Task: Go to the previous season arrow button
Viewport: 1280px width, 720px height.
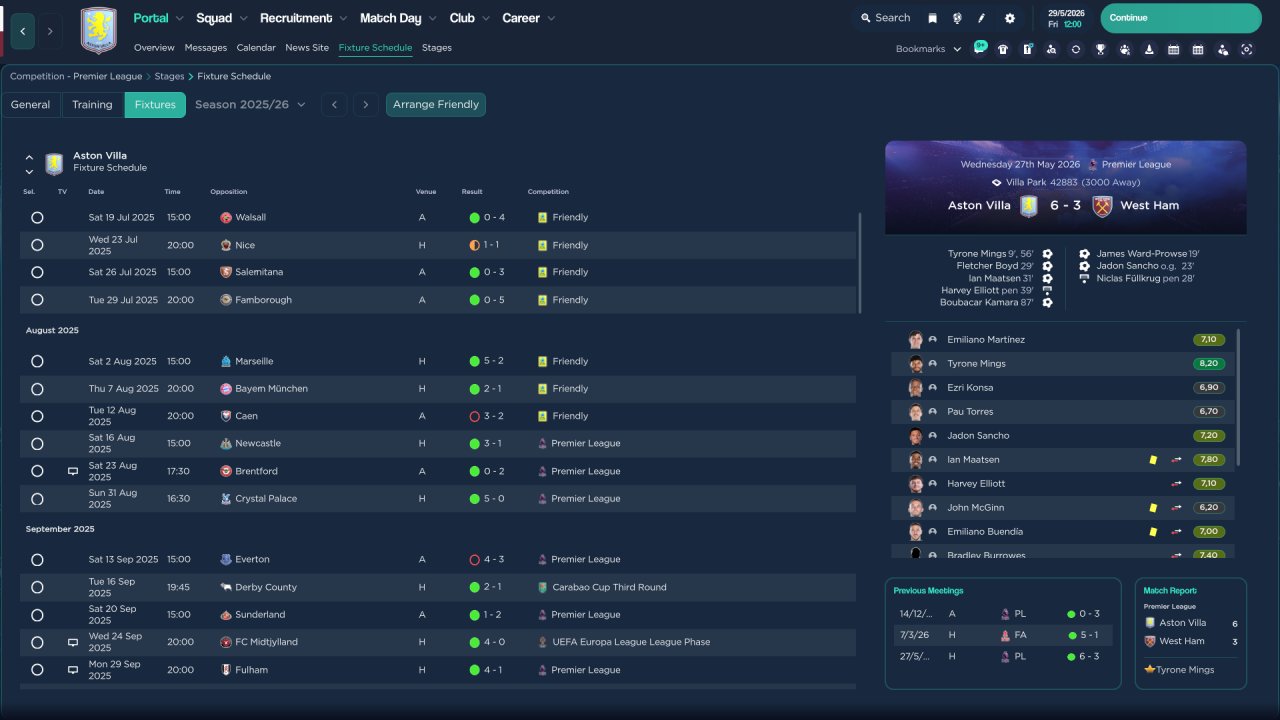Action: coord(334,105)
